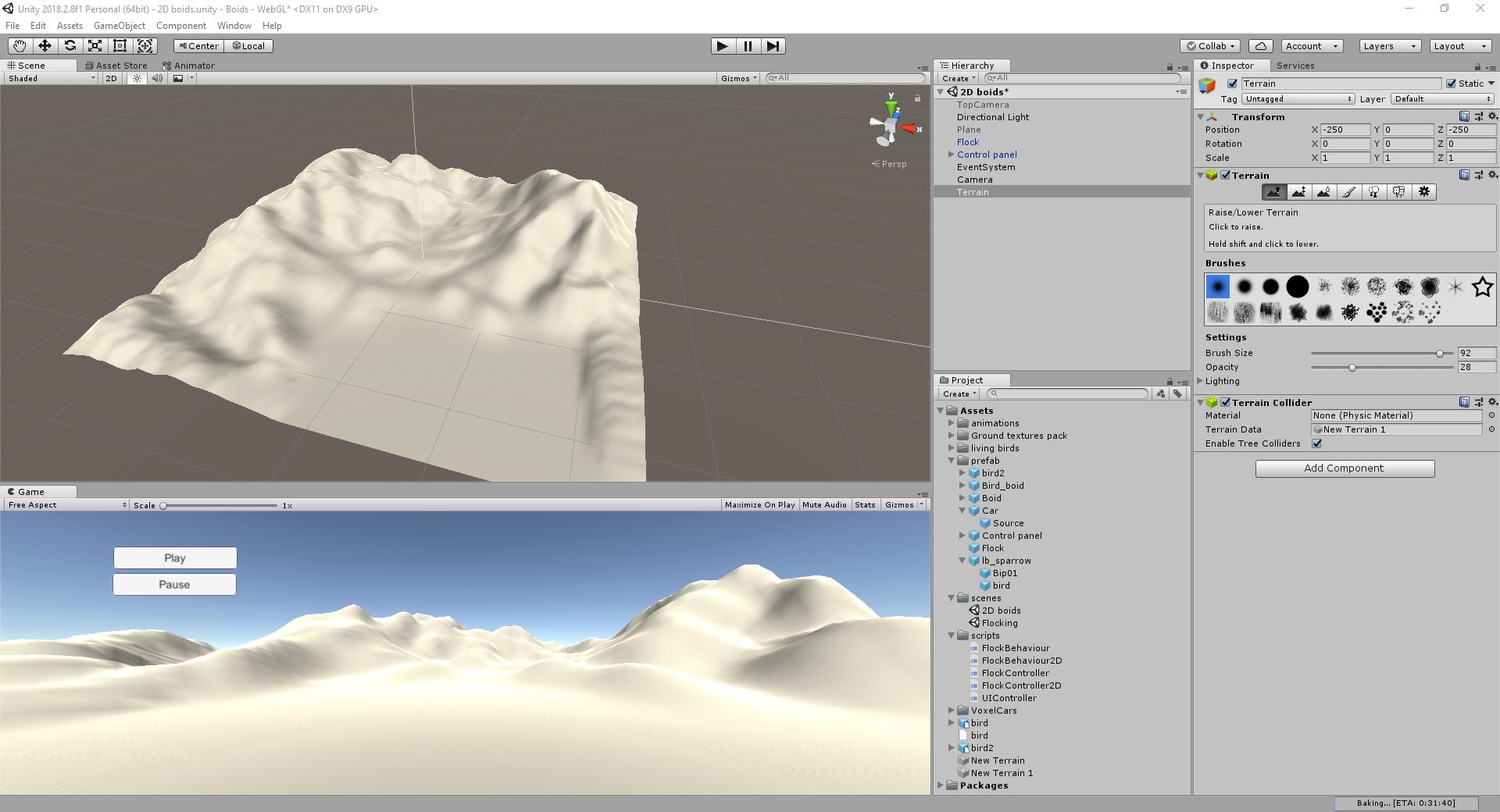
Task: Select the combined Transform tool
Action: 145,46
